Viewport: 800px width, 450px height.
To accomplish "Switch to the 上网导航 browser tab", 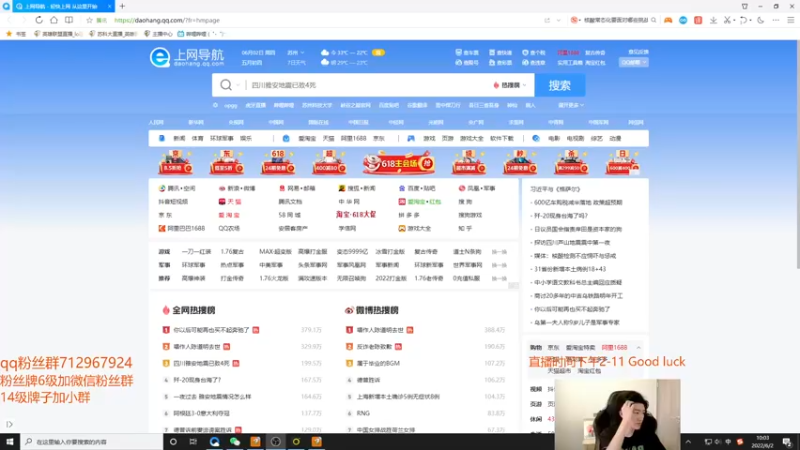I will pos(61,6).
